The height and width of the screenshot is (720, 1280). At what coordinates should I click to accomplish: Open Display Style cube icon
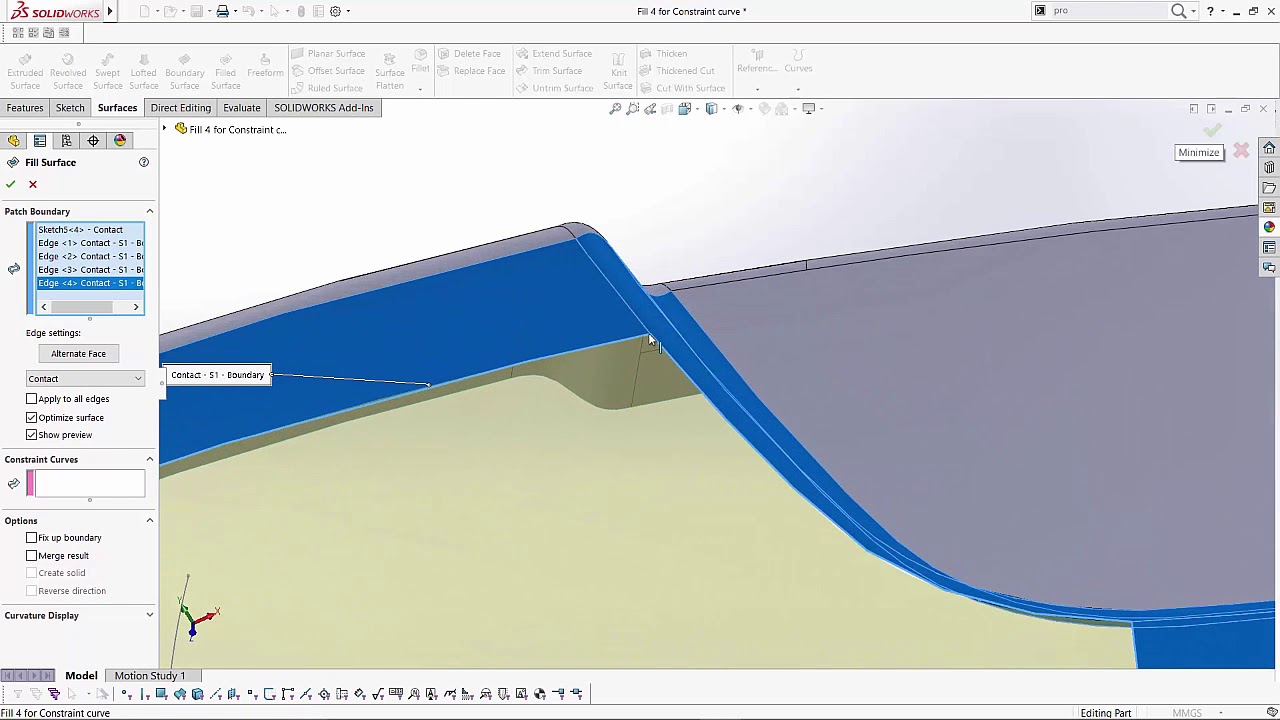pos(712,108)
